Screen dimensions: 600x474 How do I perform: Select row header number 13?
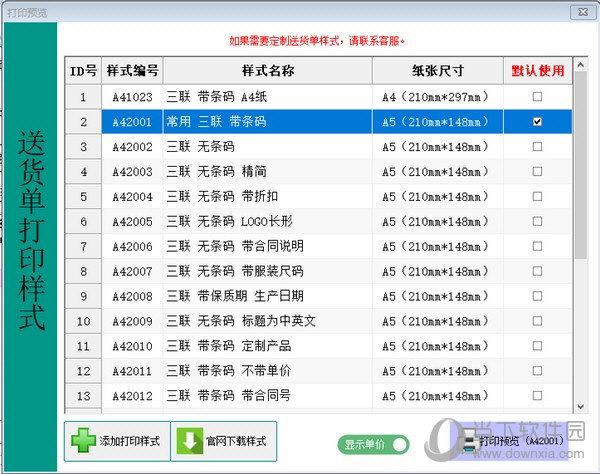click(x=83, y=396)
